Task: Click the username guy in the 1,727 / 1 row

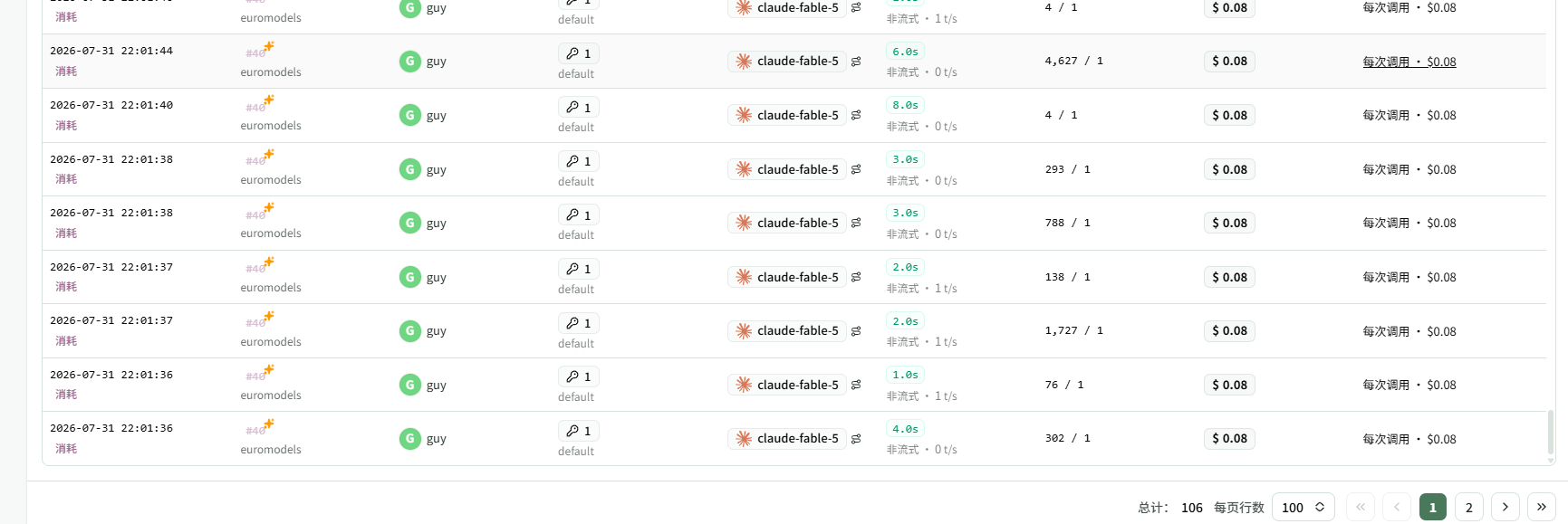Action: [437, 331]
